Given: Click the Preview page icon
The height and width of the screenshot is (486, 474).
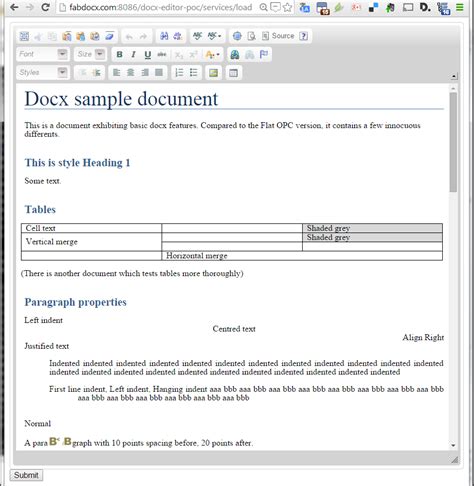Looking at the screenshot, I should (x=251, y=36).
